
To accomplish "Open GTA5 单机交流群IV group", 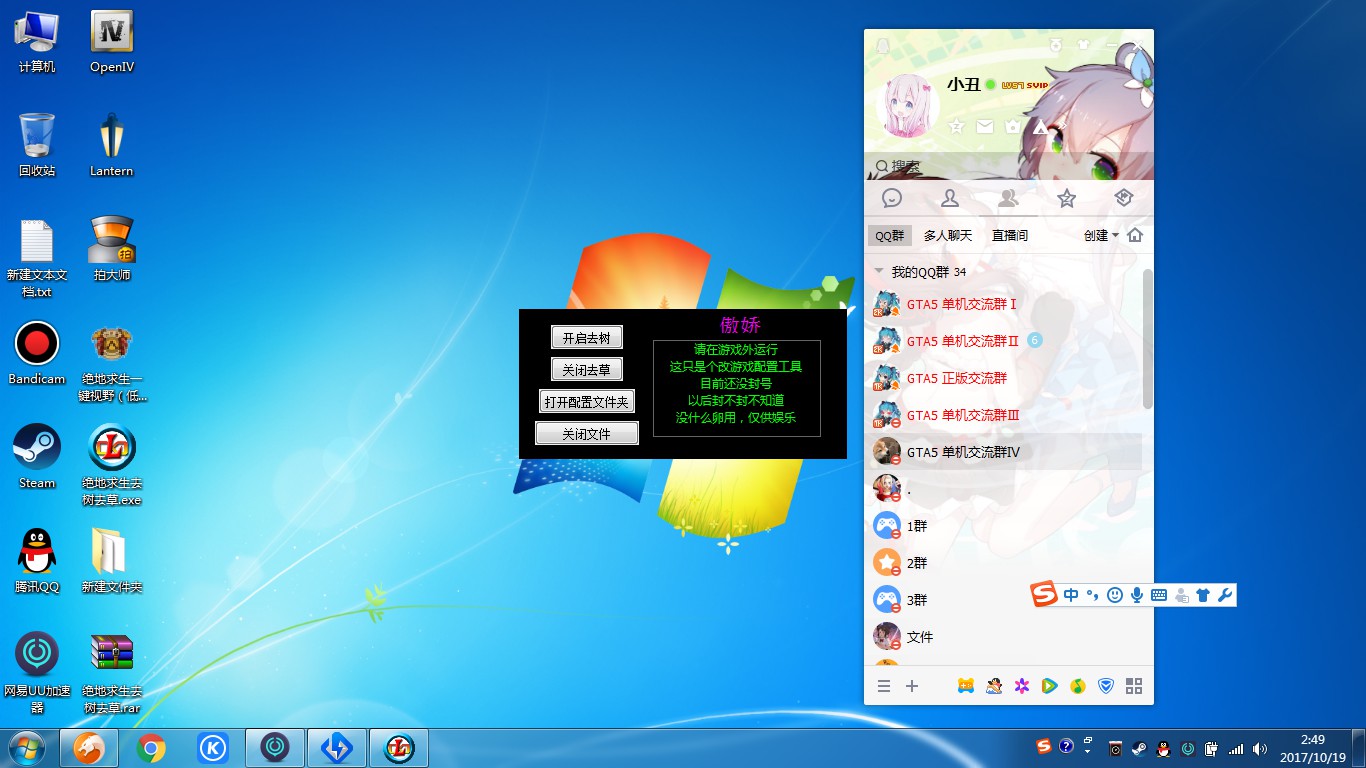I will coord(1004,452).
